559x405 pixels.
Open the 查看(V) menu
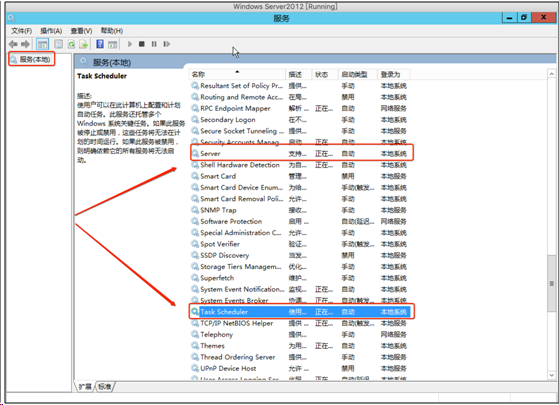(81, 31)
